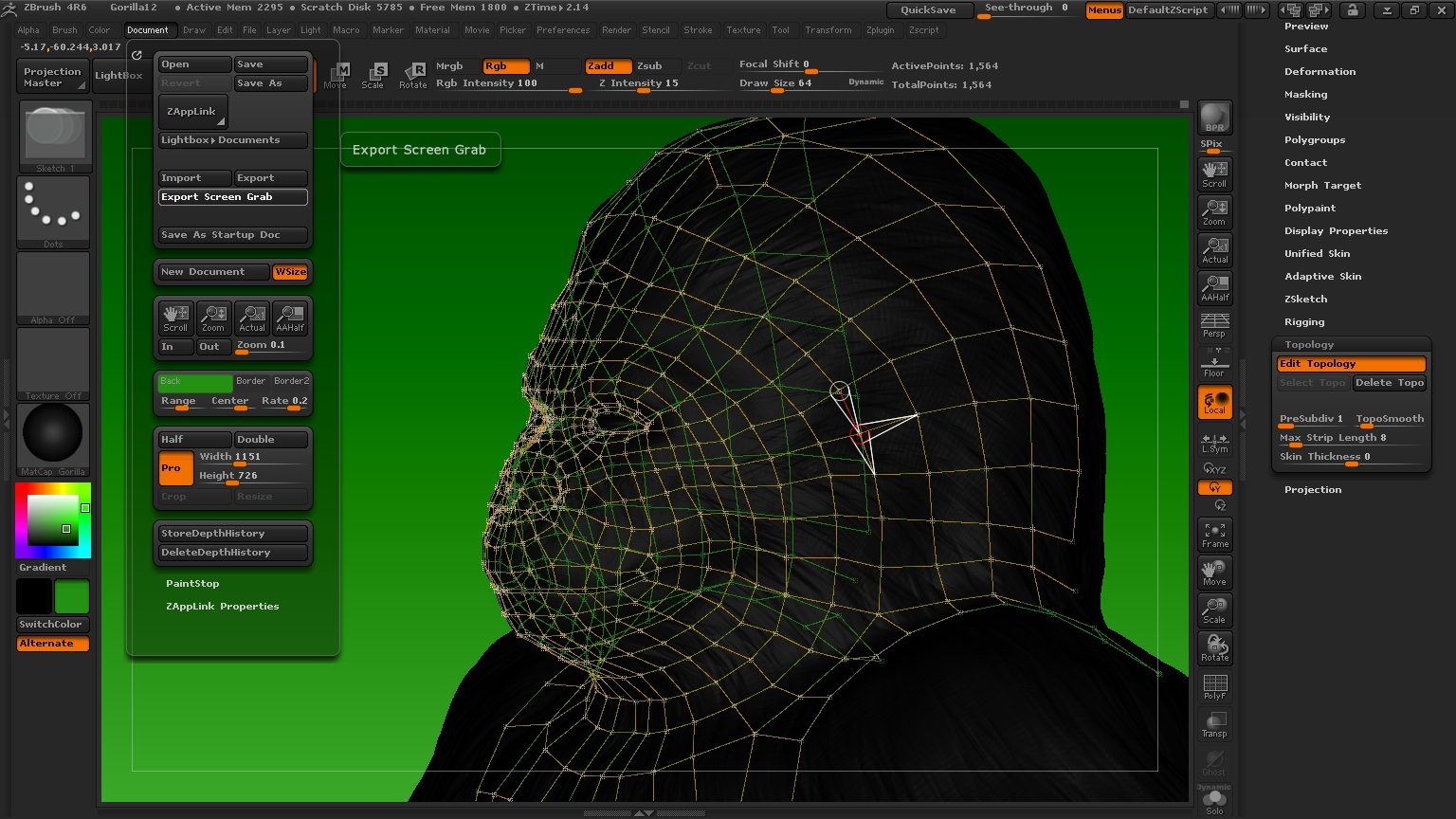This screenshot has width=1456, height=819.
Task: Click the BPR render icon
Action: [1214, 118]
